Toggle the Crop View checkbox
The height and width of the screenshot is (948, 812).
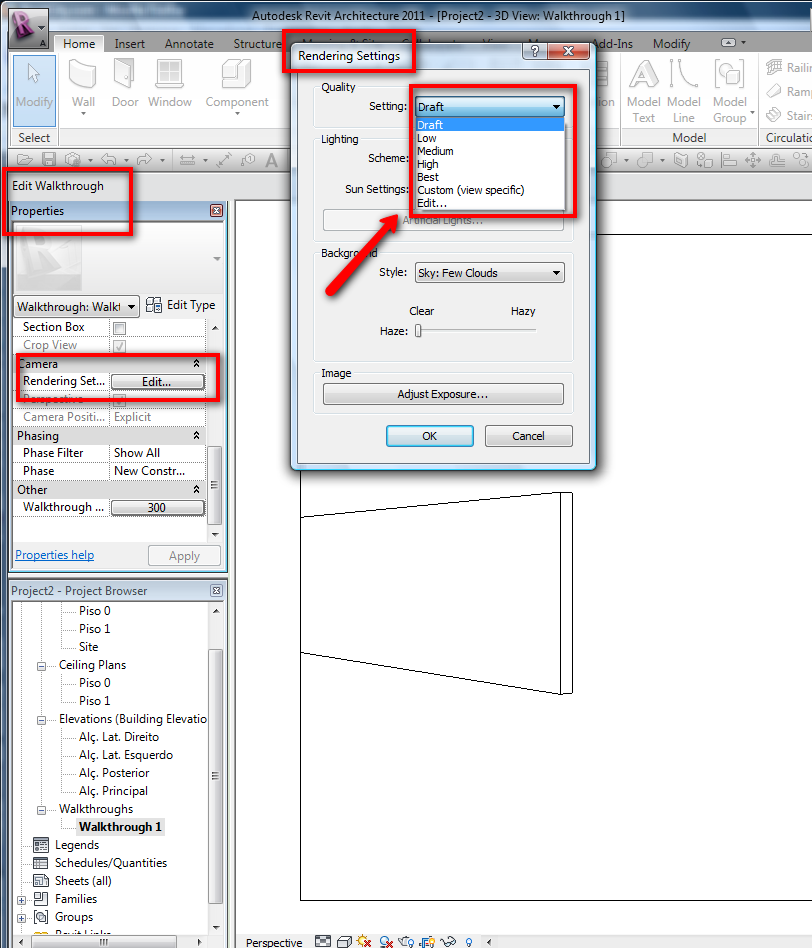click(120, 346)
